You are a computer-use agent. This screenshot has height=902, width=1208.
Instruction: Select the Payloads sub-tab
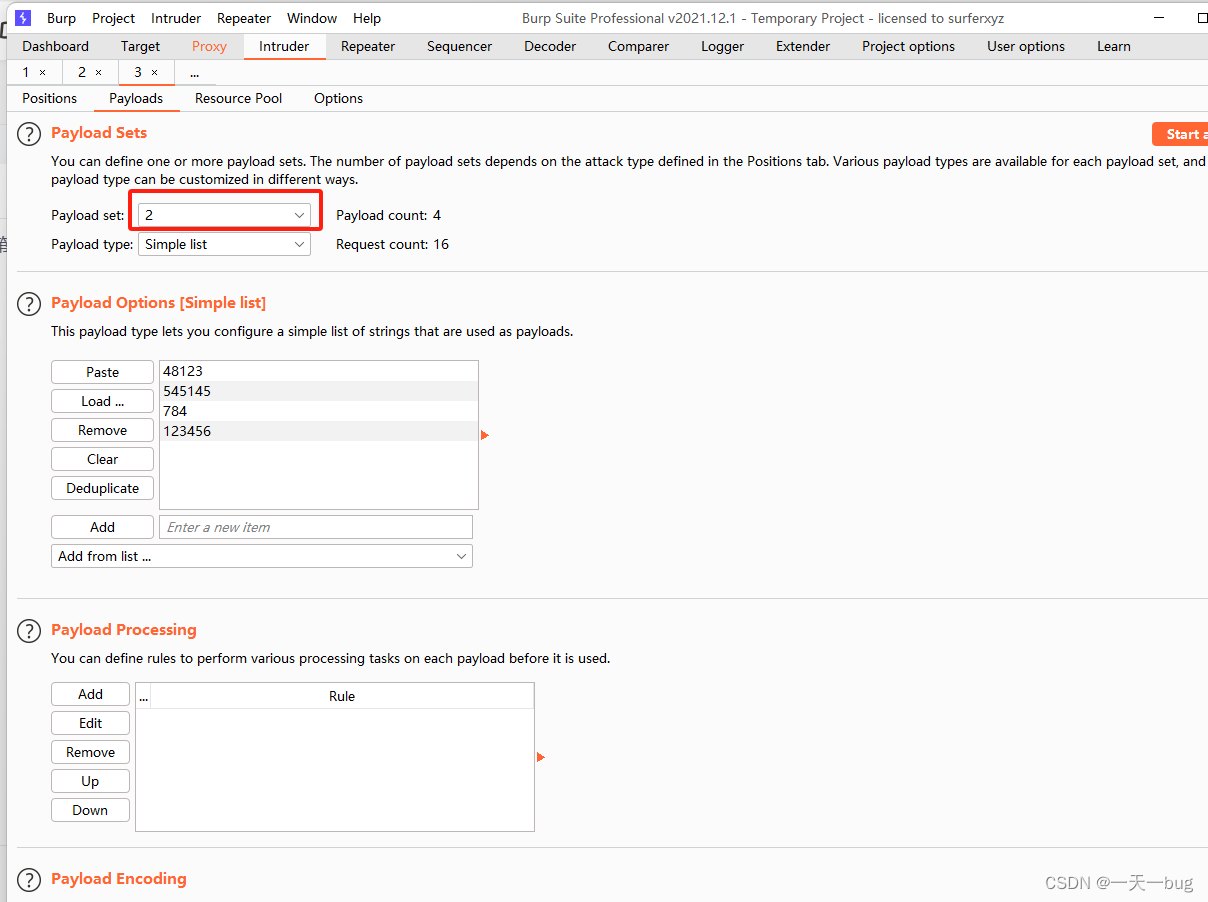coord(136,98)
